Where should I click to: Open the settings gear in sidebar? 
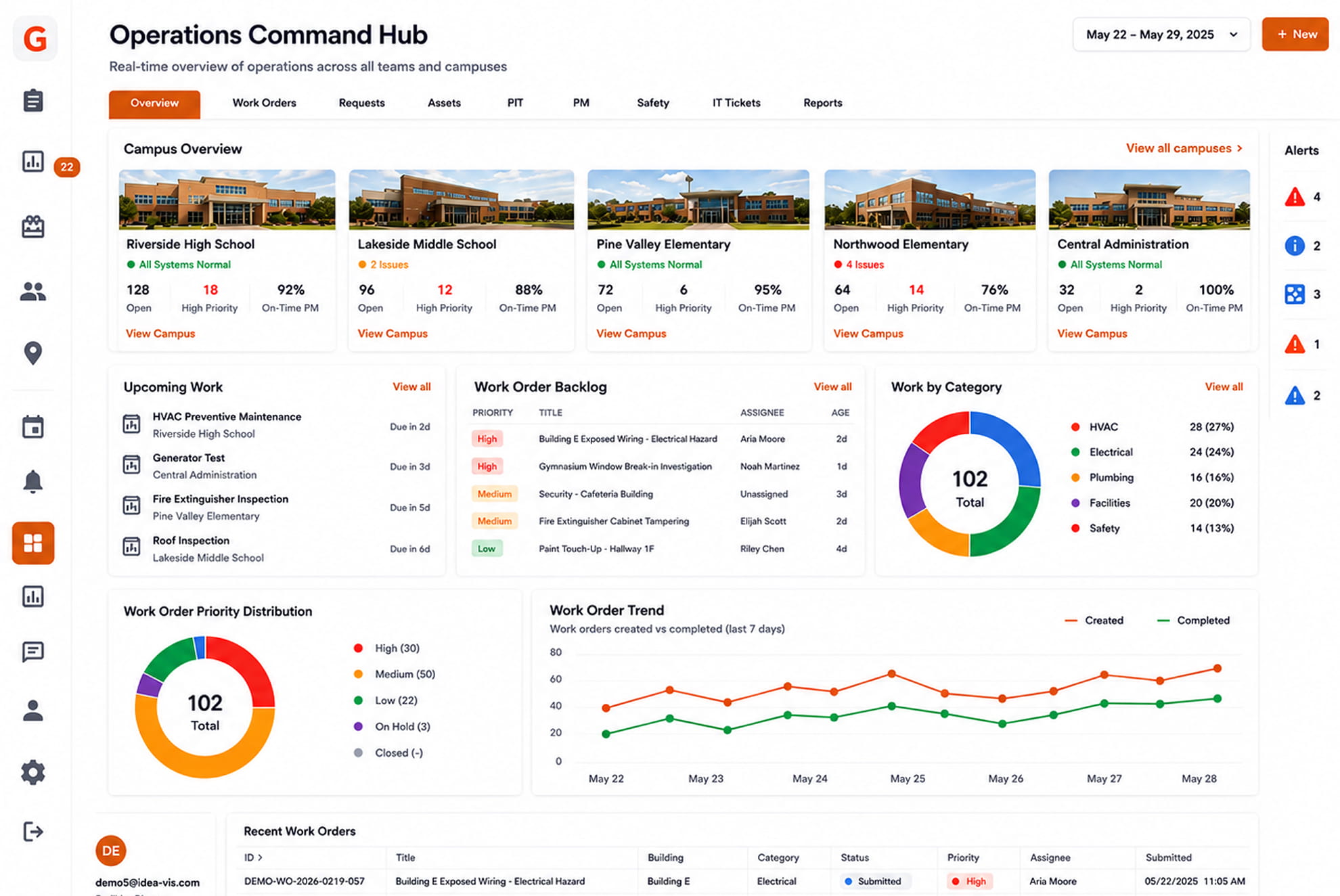(x=32, y=771)
